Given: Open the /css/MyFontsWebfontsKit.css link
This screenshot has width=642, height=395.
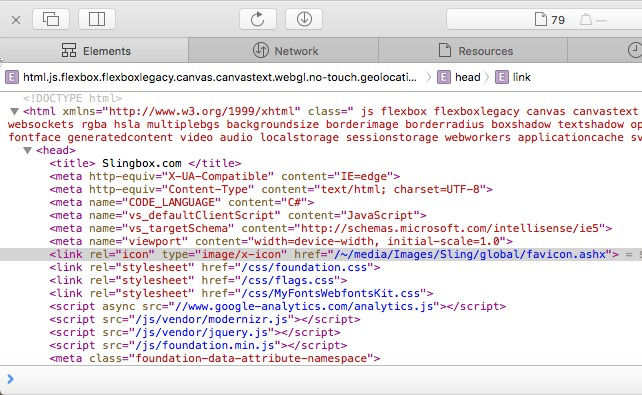Looking at the screenshot, I should tap(331, 293).
